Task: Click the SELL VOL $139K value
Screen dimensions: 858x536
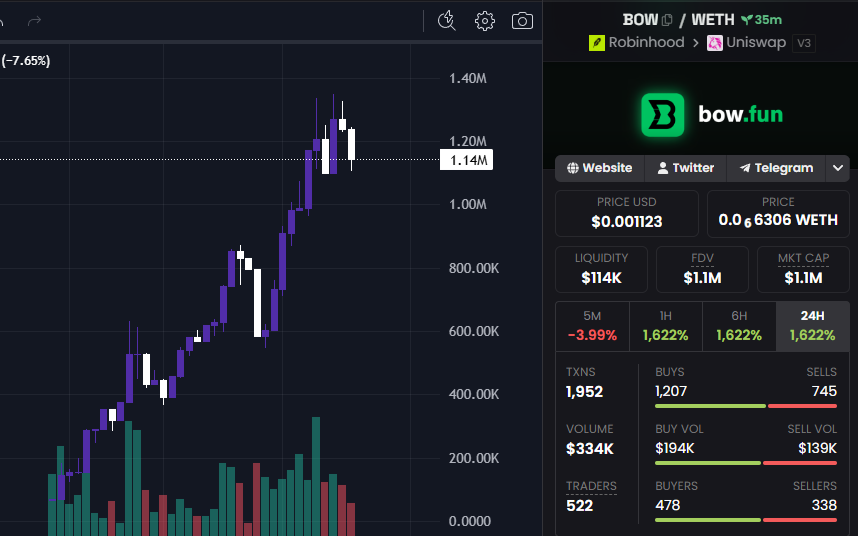Action: tap(817, 448)
